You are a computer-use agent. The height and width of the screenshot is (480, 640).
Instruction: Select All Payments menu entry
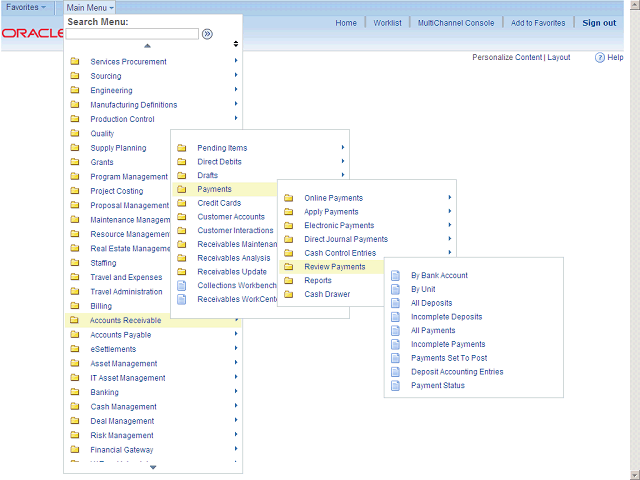(x=433, y=330)
